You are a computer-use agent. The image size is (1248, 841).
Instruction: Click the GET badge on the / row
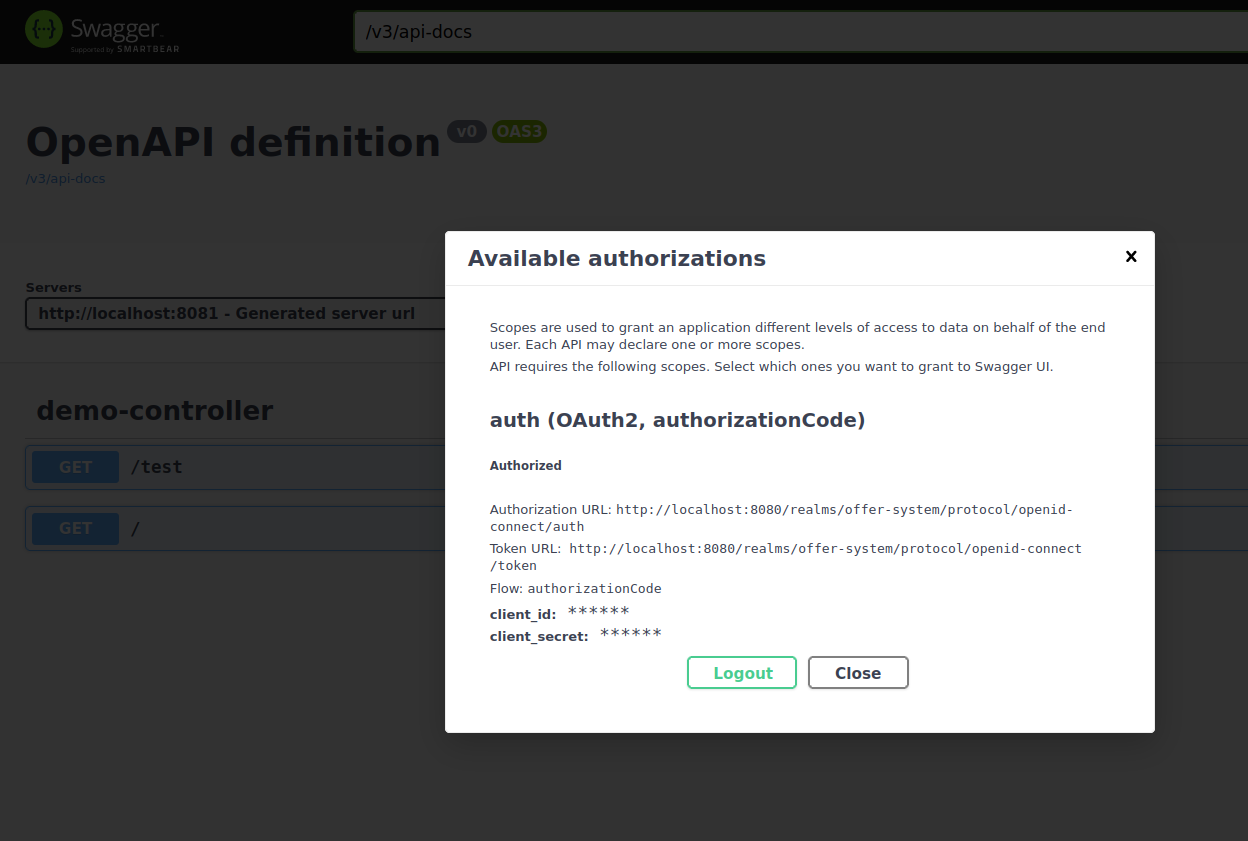tap(75, 528)
